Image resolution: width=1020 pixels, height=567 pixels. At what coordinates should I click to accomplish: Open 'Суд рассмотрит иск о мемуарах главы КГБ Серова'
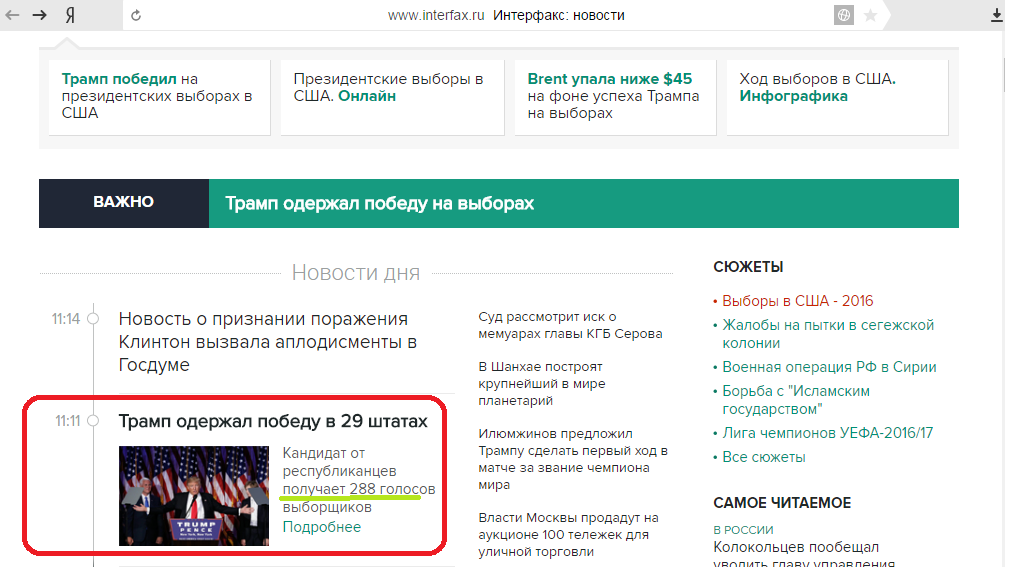[x=570, y=325]
